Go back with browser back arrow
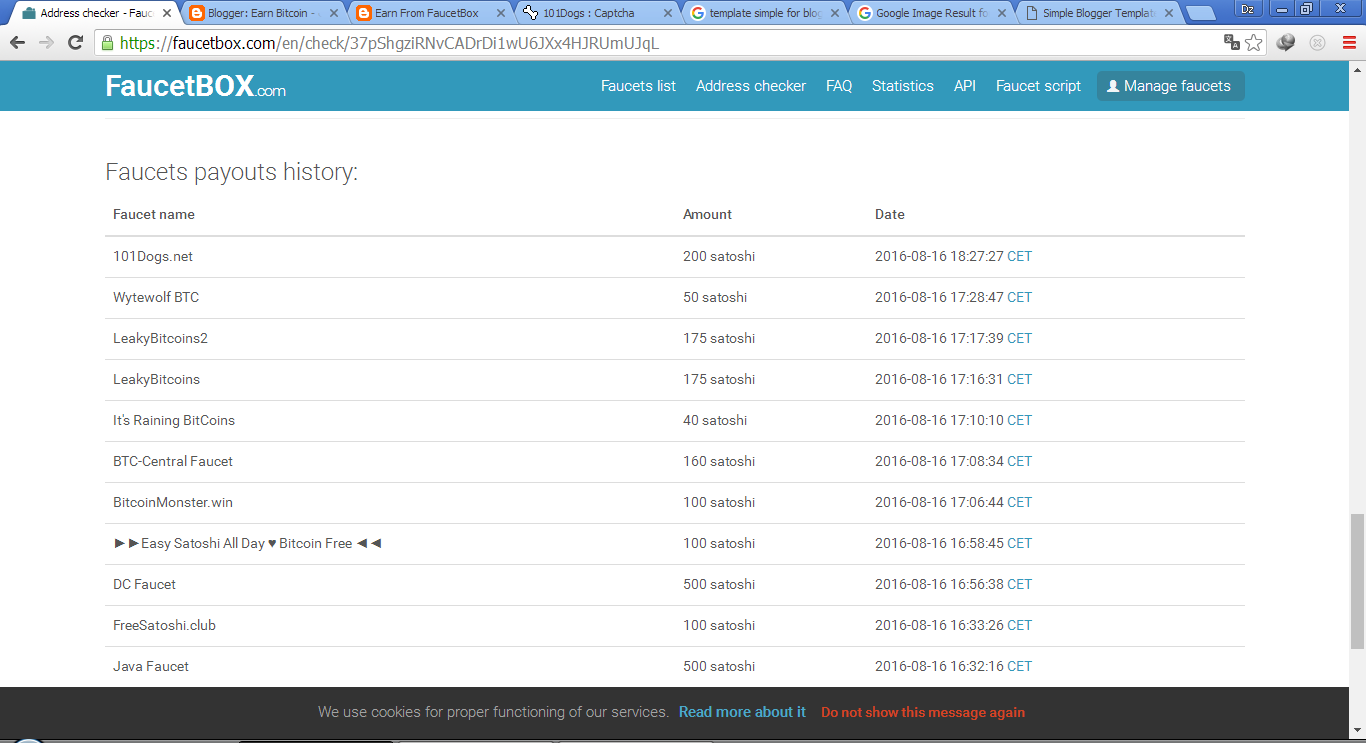1366x743 pixels. (x=17, y=43)
